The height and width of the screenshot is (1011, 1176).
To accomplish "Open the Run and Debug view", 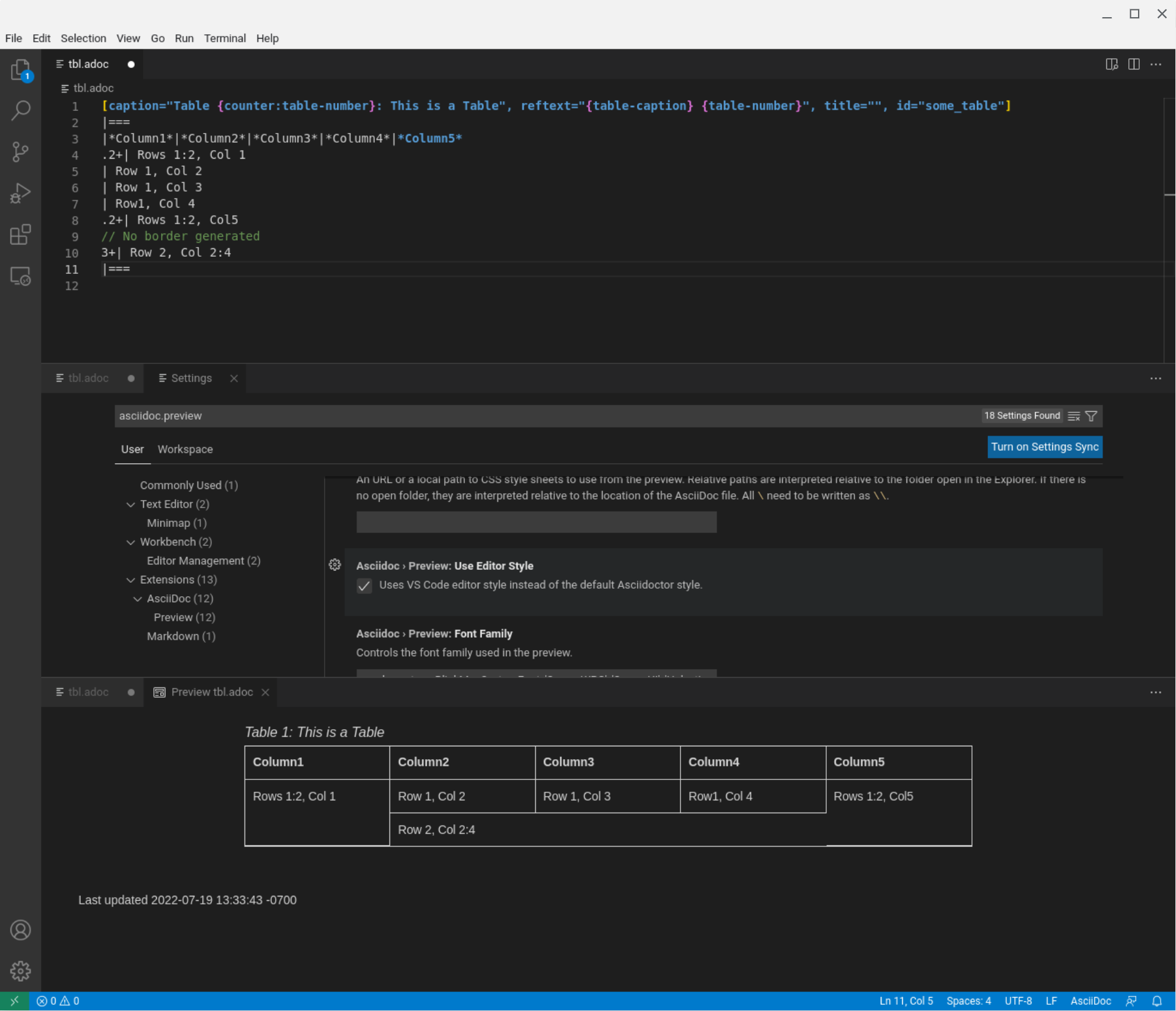I will [x=20, y=193].
